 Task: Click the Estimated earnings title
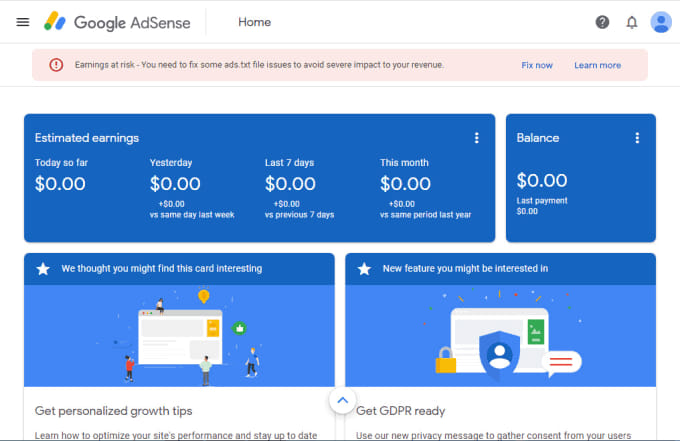pyautogui.click(x=87, y=138)
